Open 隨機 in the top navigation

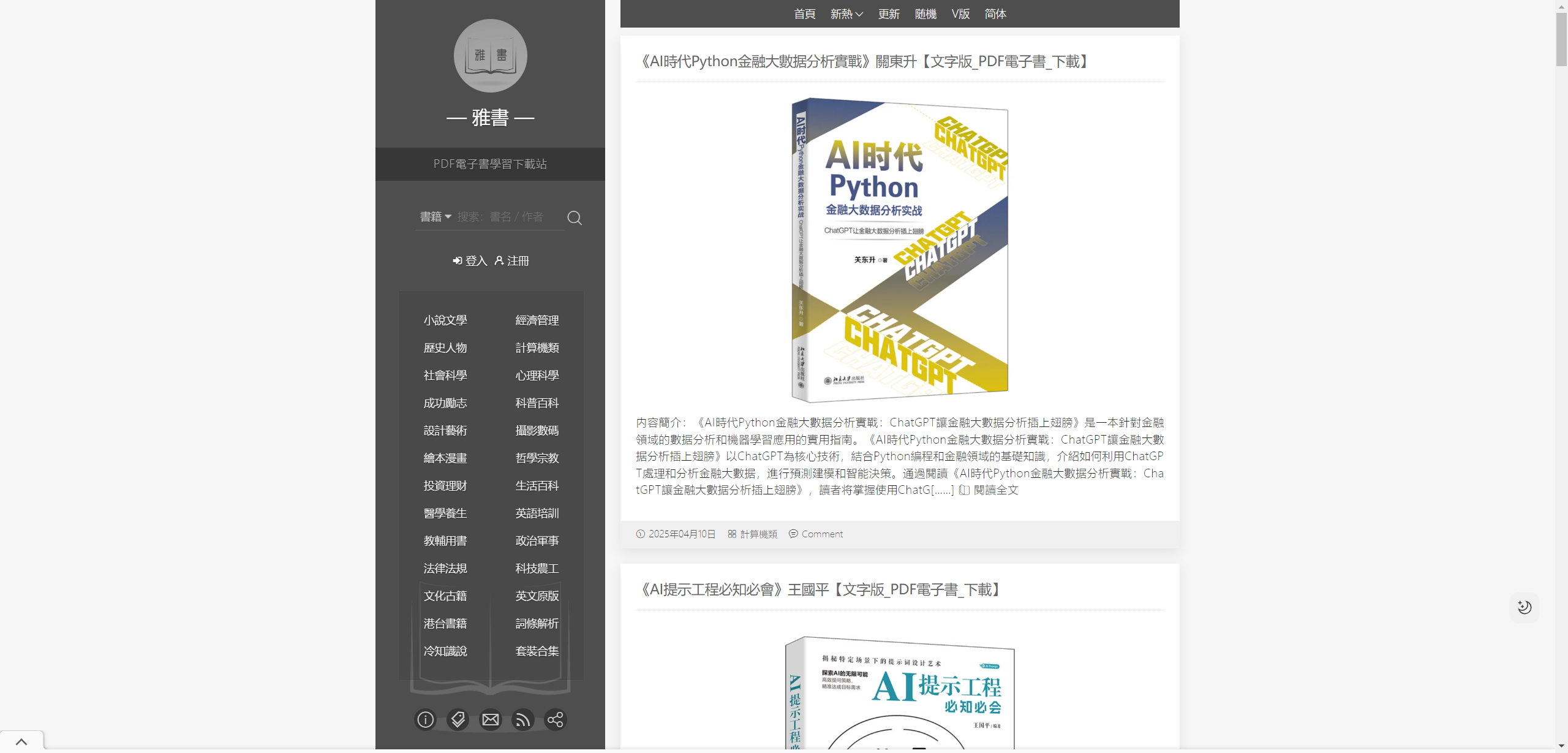pos(925,14)
